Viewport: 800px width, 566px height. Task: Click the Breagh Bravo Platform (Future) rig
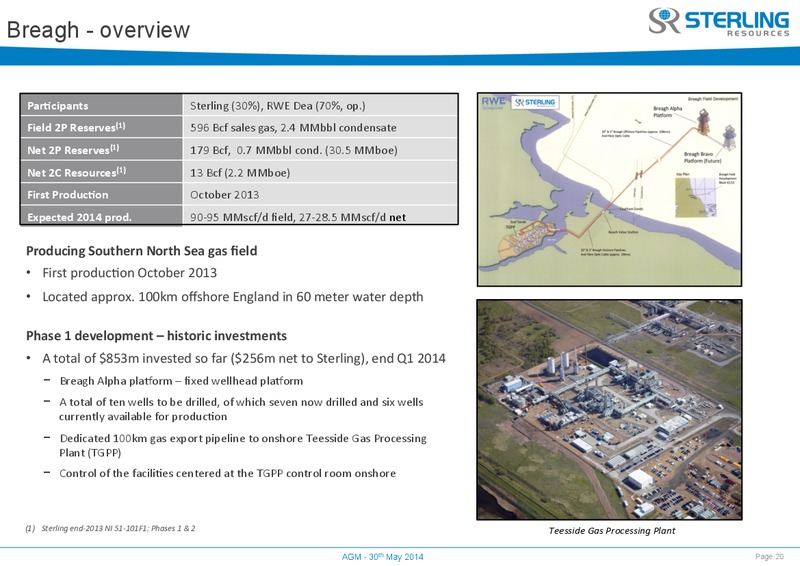point(730,137)
